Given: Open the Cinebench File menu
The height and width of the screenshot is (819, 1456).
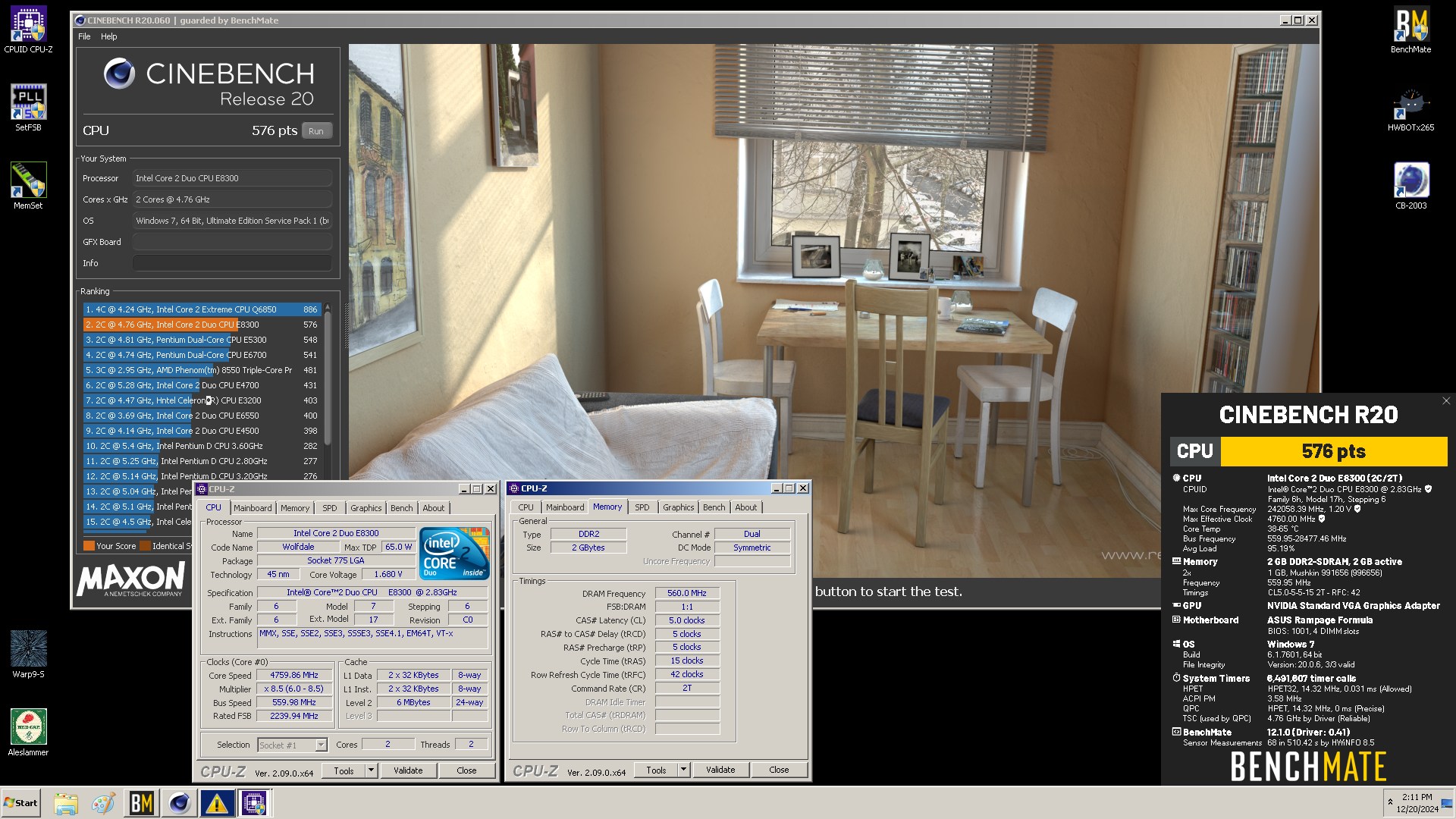Looking at the screenshot, I should click(84, 36).
